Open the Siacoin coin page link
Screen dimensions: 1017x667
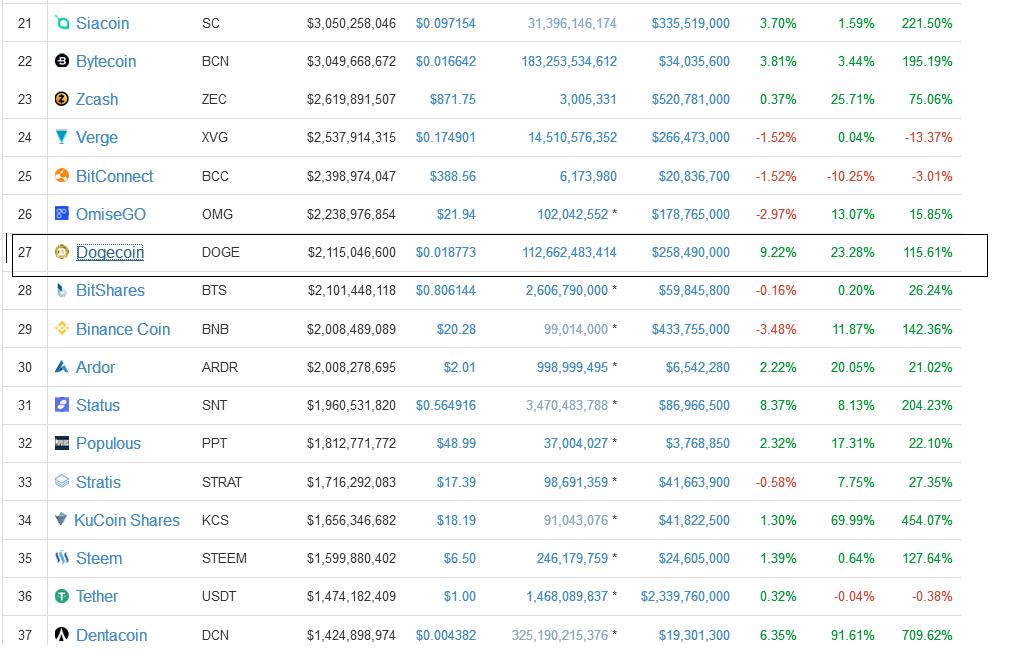102,23
